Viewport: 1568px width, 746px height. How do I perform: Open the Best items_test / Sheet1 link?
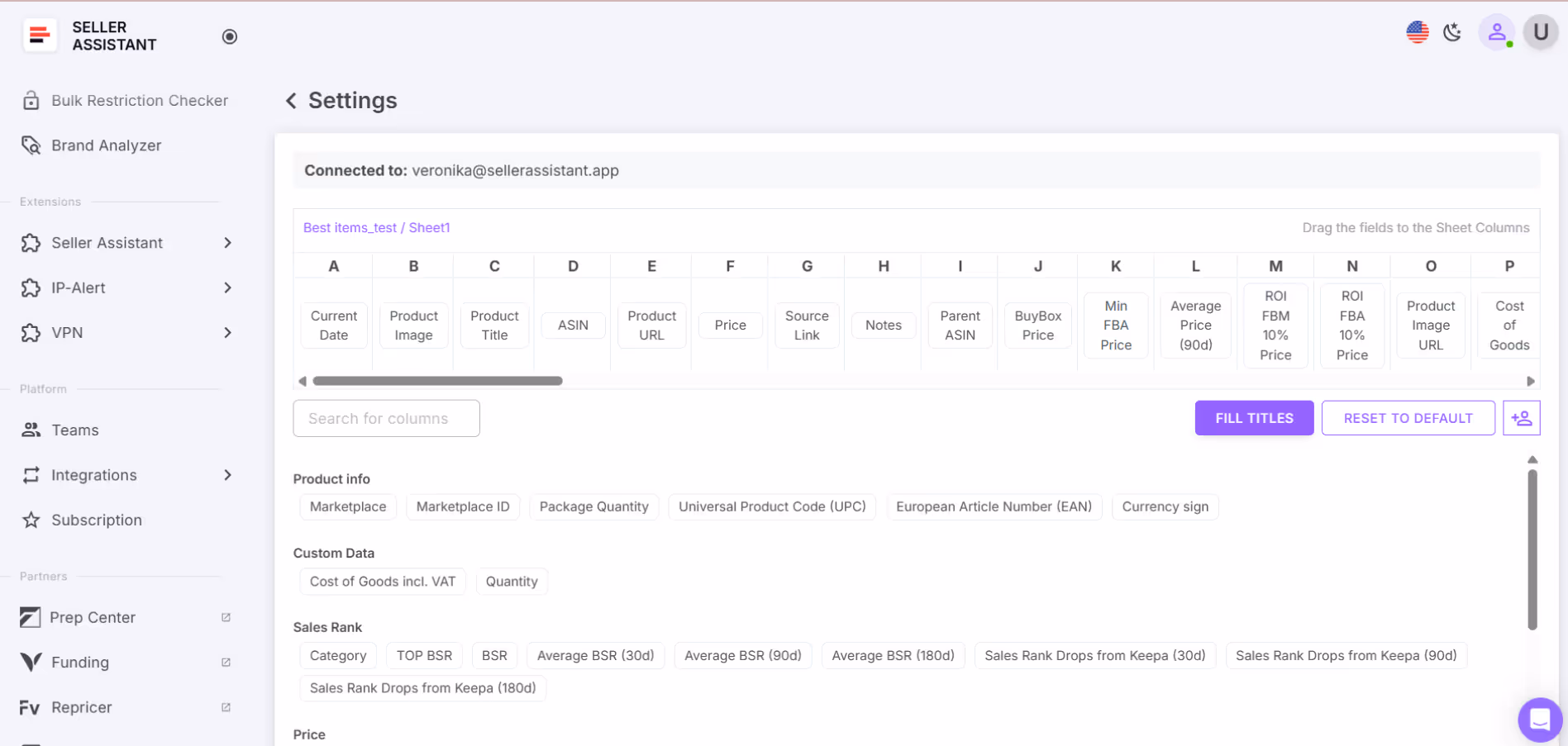tap(376, 228)
